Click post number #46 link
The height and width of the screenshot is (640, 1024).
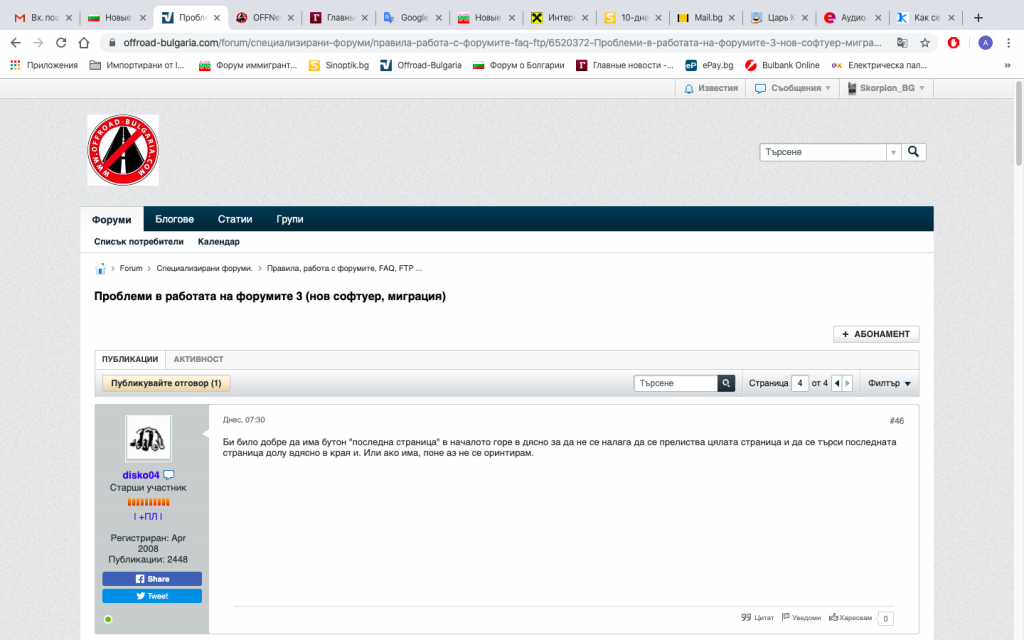(x=897, y=421)
